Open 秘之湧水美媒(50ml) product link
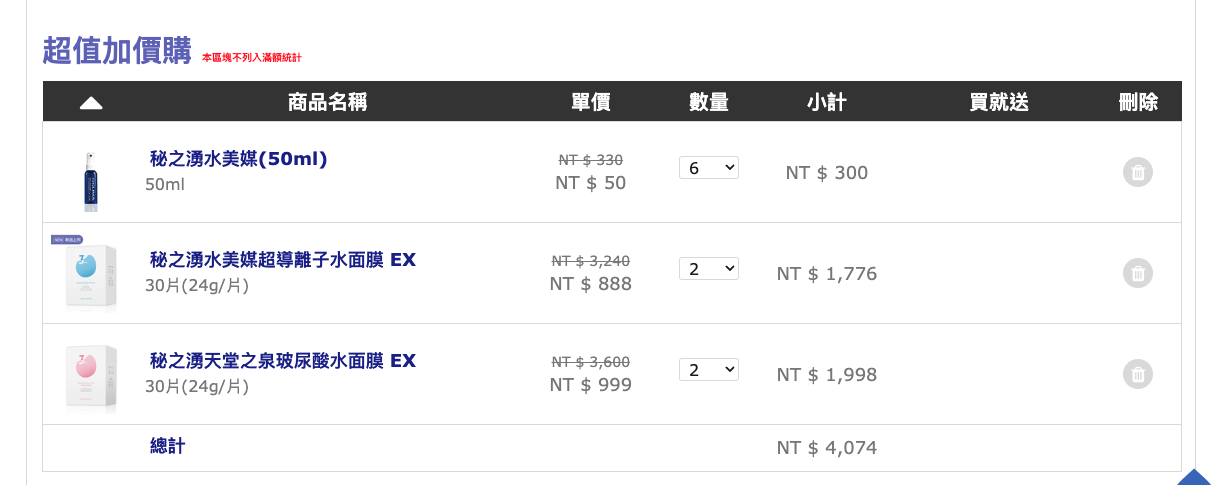Viewport: 1230px width, 485px height. coord(239,159)
